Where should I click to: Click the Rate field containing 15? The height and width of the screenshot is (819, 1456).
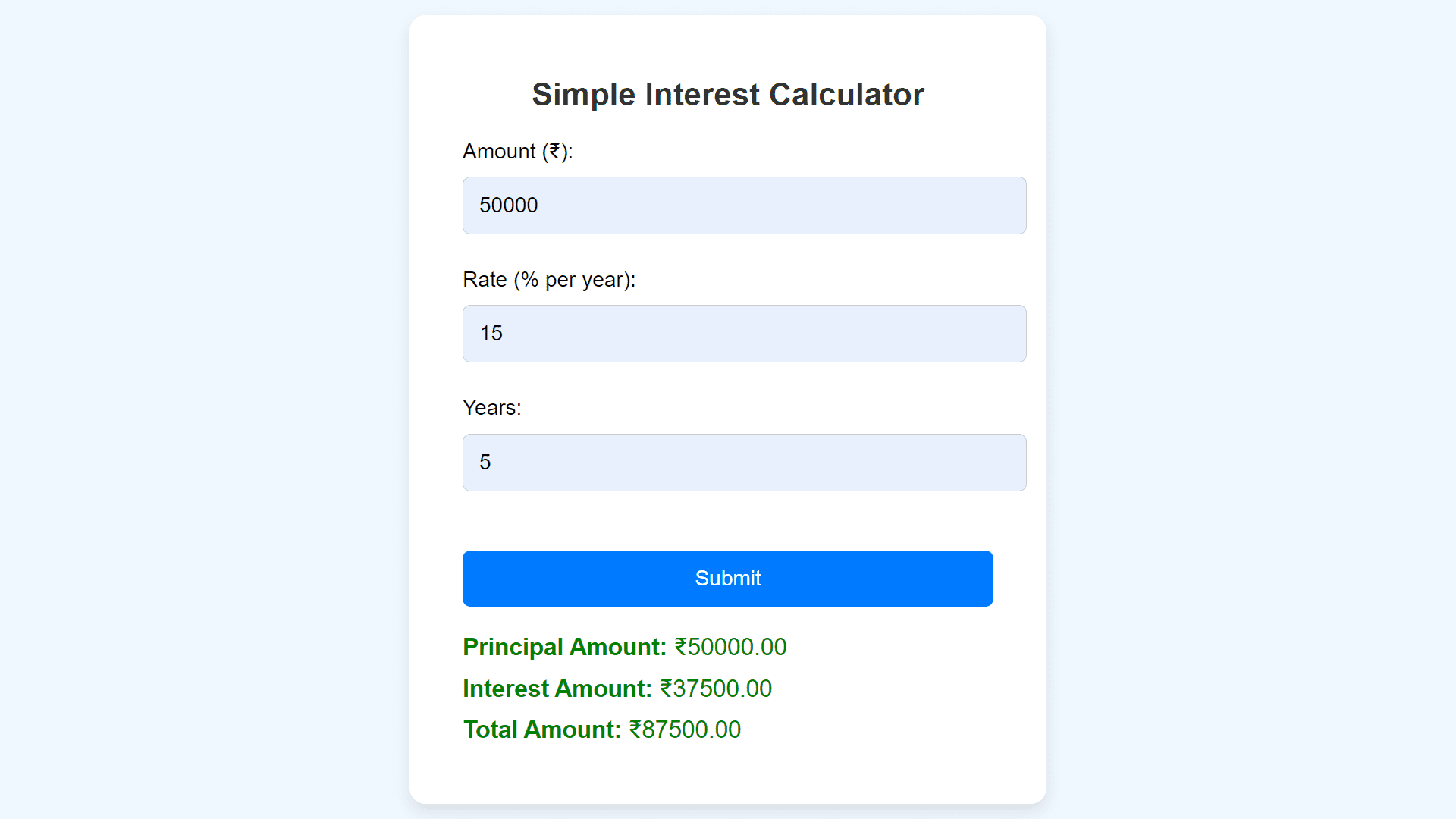(x=744, y=334)
